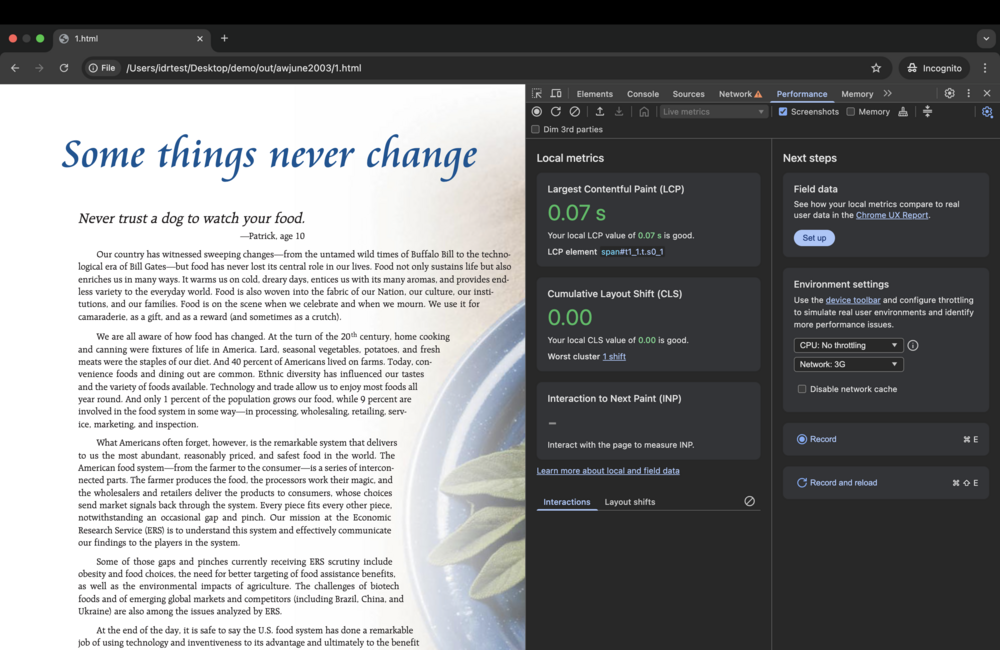Click the inspect element picker icon
1000x650 pixels.
[537, 94]
